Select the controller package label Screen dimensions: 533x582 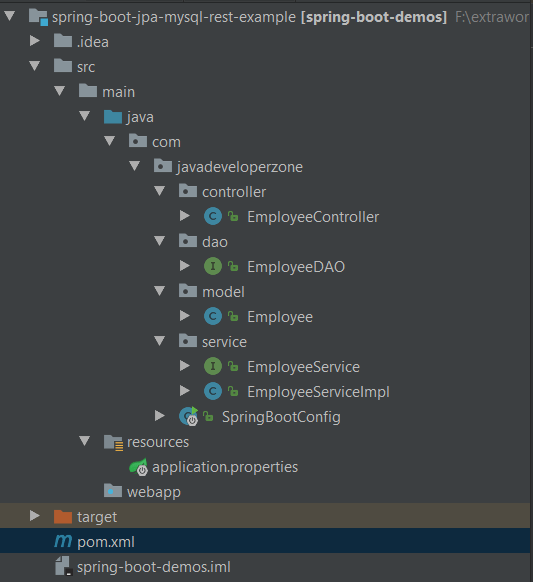pyautogui.click(x=234, y=192)
